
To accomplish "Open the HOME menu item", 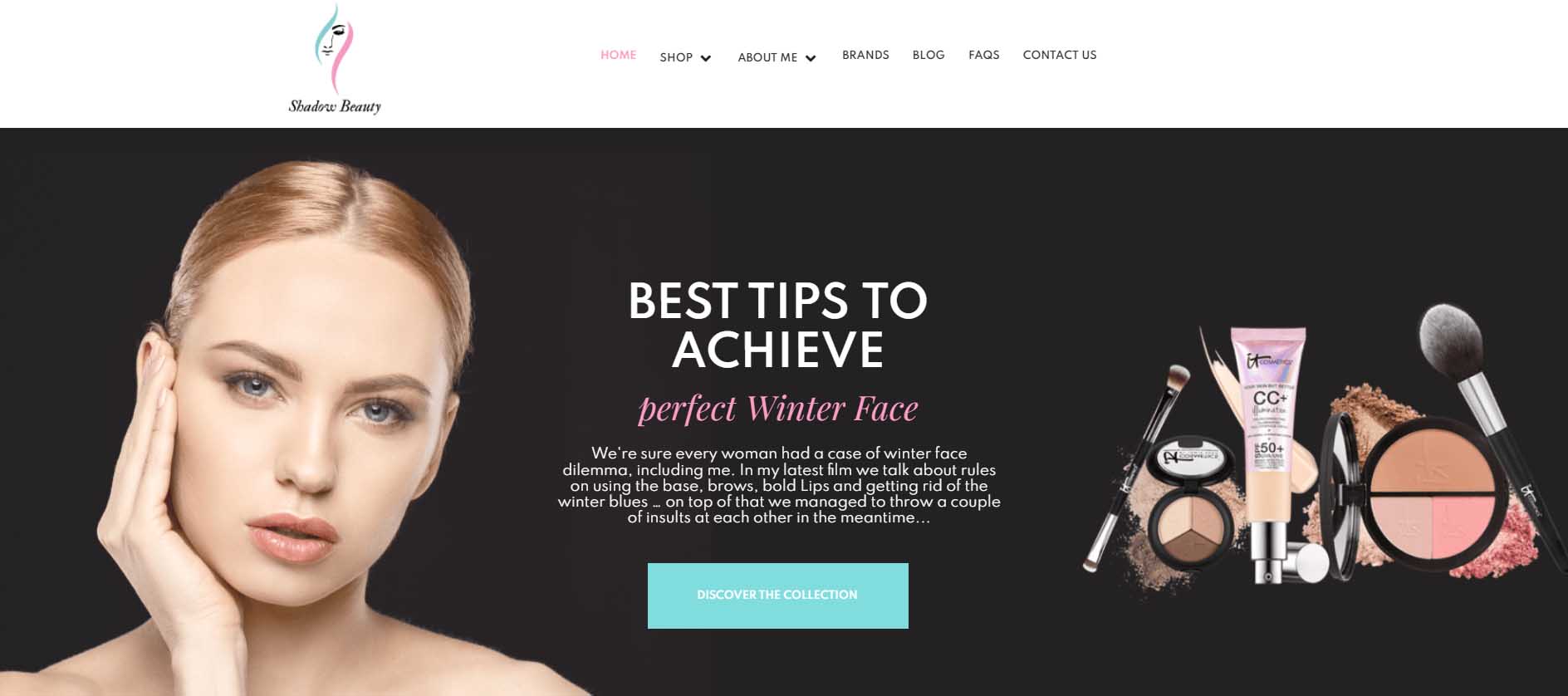I will (618, 55).
